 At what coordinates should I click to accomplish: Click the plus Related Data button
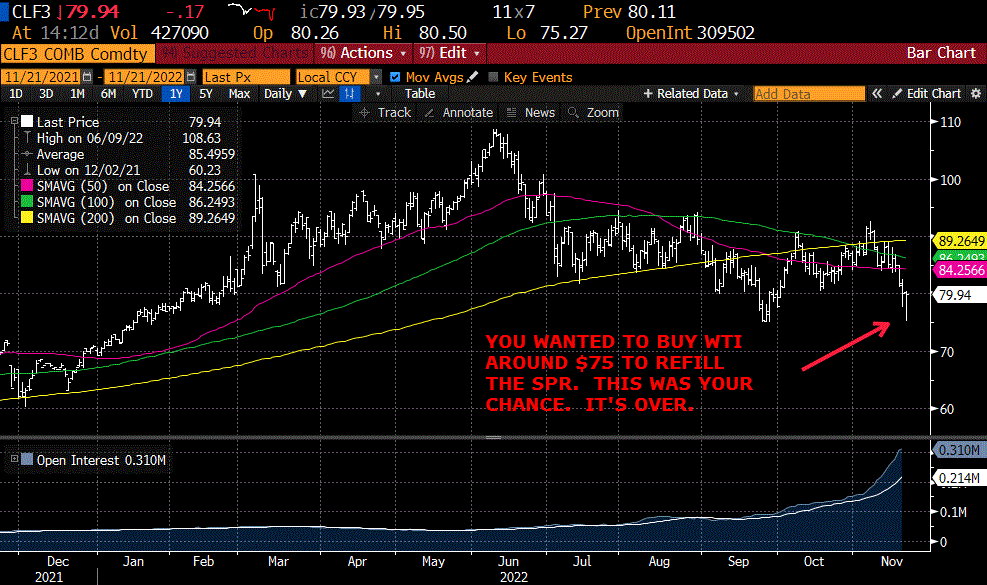pos(691,94)
